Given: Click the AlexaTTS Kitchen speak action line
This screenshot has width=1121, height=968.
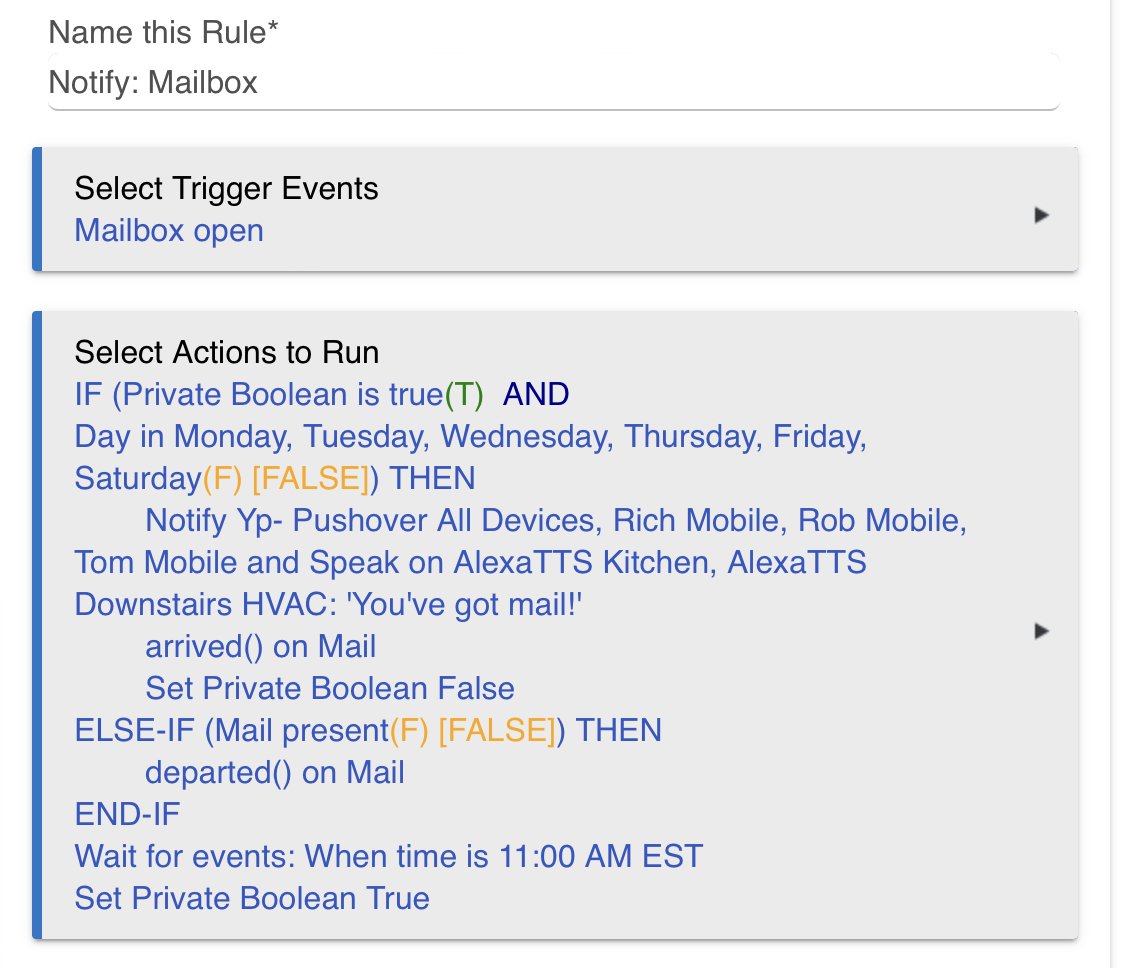Looking at the screenshot, I should (470, 563).
